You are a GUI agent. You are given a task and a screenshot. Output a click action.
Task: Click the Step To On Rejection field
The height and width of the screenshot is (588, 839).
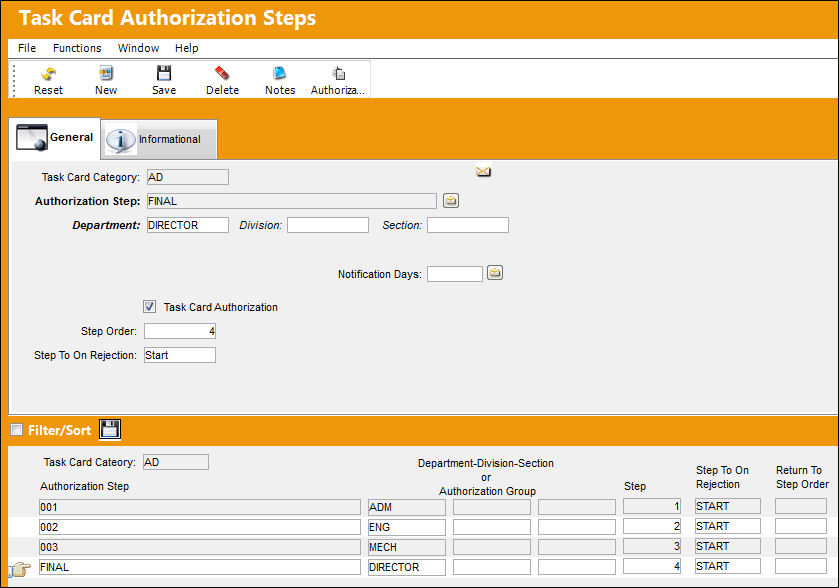pyautogui.click(x=180, y=355)
